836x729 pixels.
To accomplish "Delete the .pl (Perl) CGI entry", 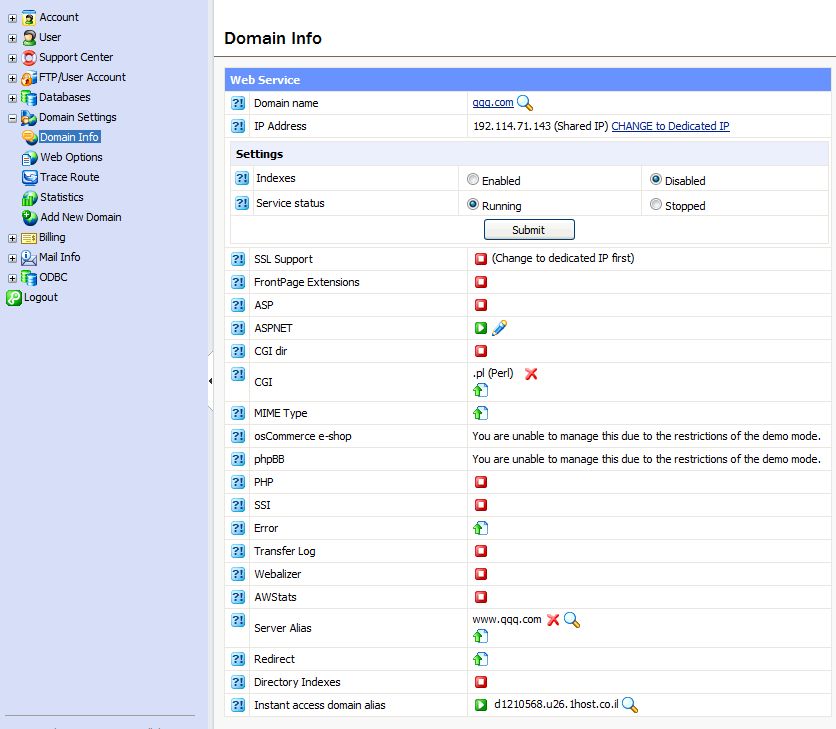I will pos(531,373).
